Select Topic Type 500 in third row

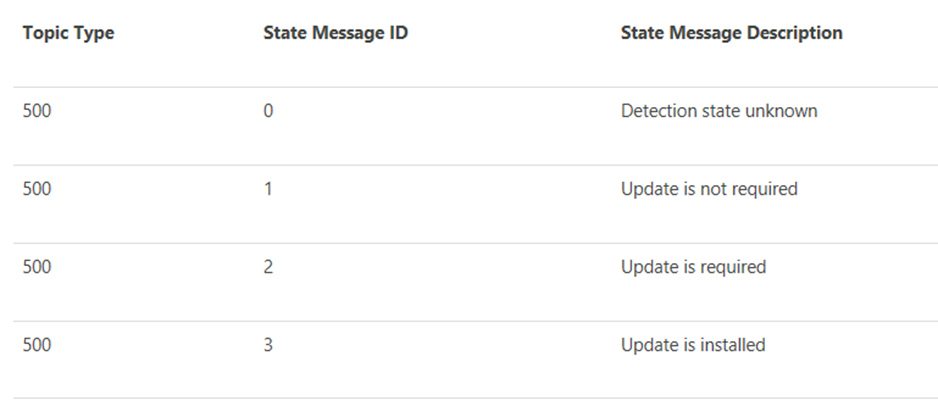tap(37, 267)
